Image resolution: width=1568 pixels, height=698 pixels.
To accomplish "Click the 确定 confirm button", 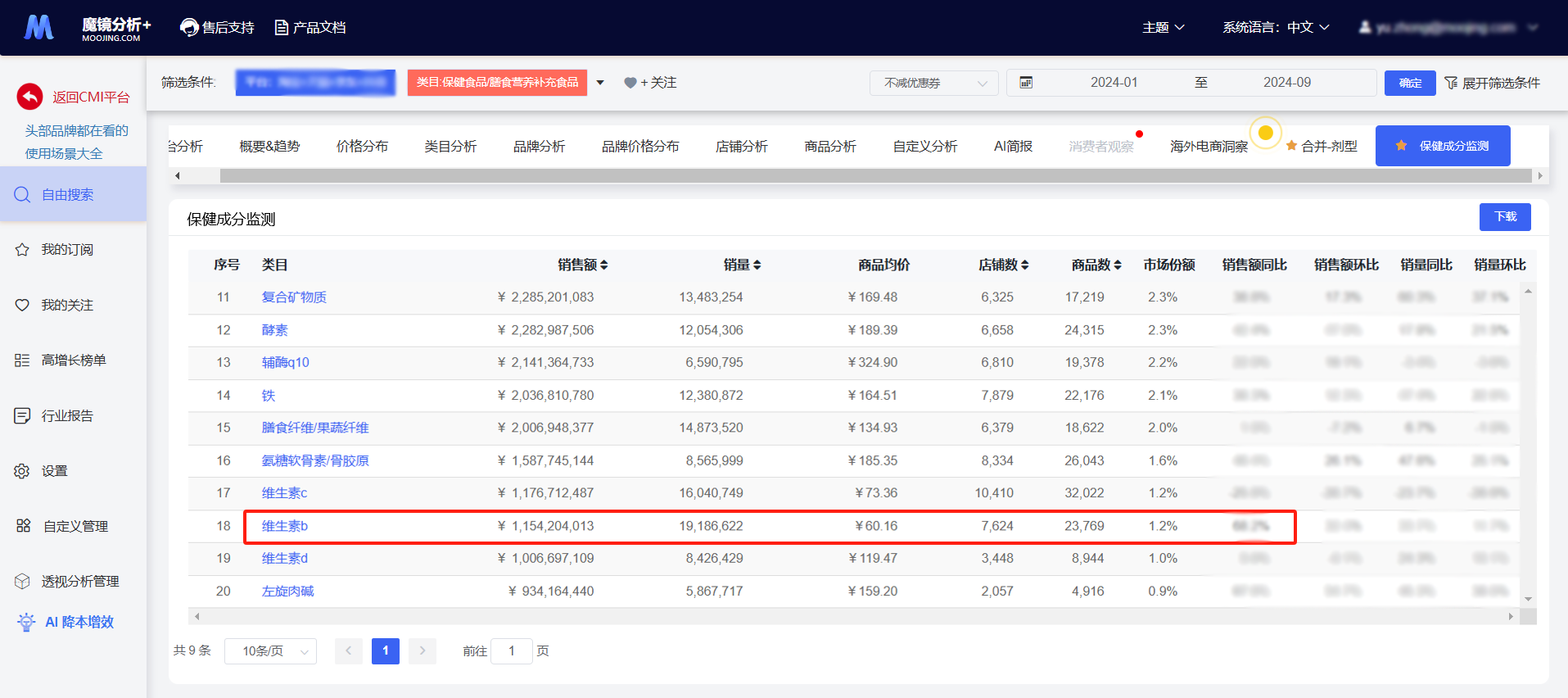I will (1410, 83).
